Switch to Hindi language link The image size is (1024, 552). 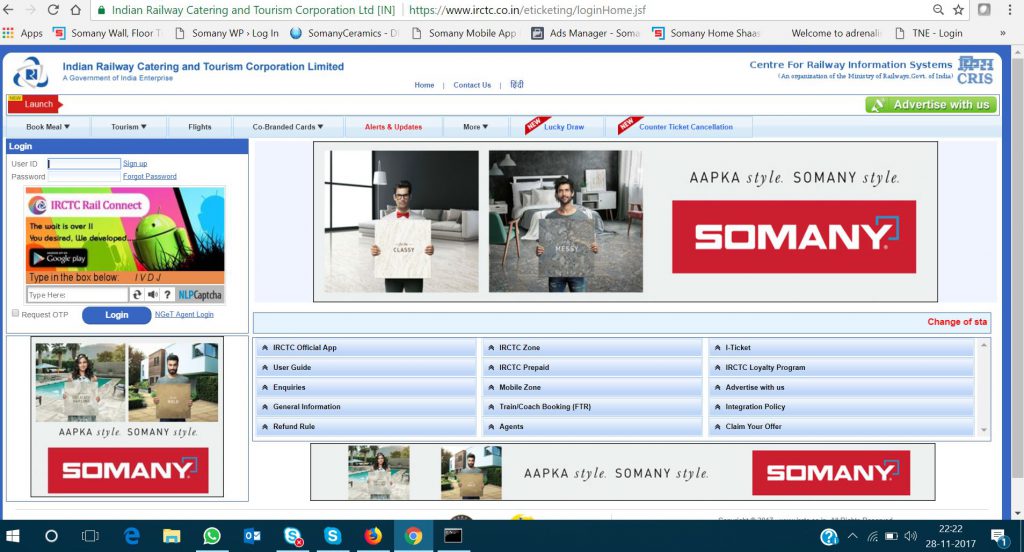(x=517, y=84)
